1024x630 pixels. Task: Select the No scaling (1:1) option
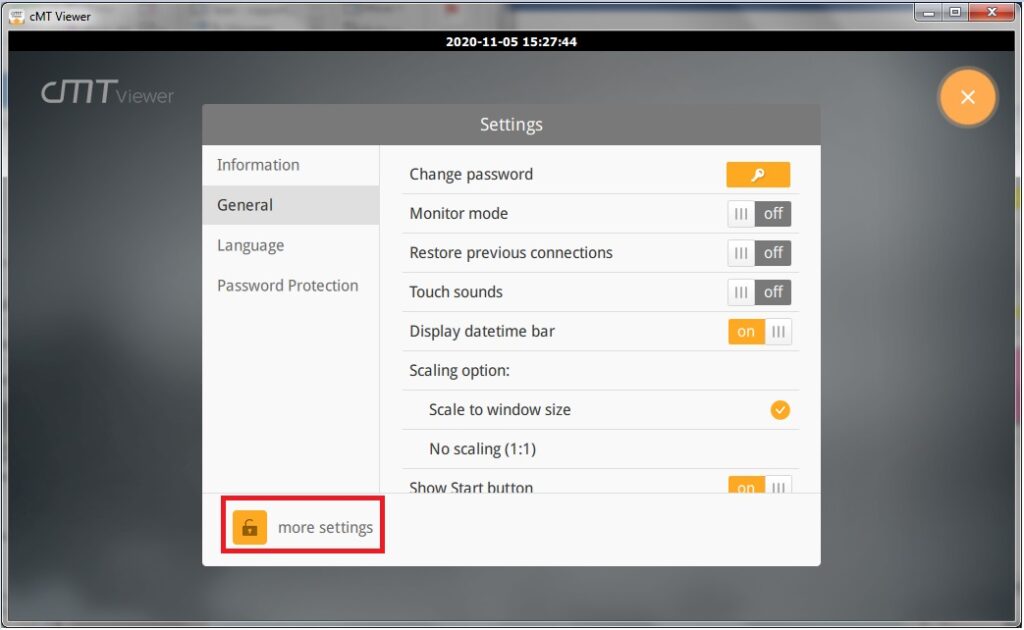point(483,449)
